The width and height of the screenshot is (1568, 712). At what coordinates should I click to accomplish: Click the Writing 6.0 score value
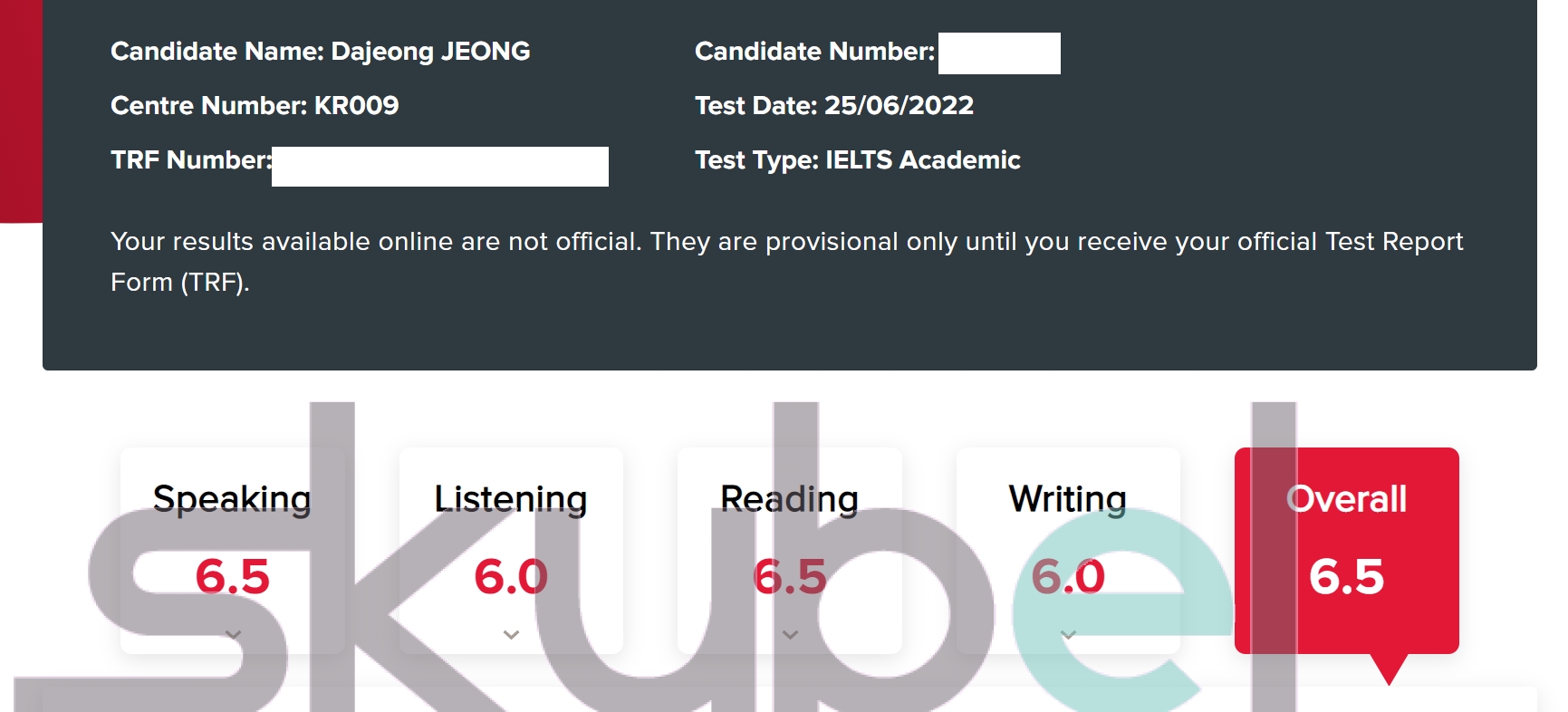1068,577
